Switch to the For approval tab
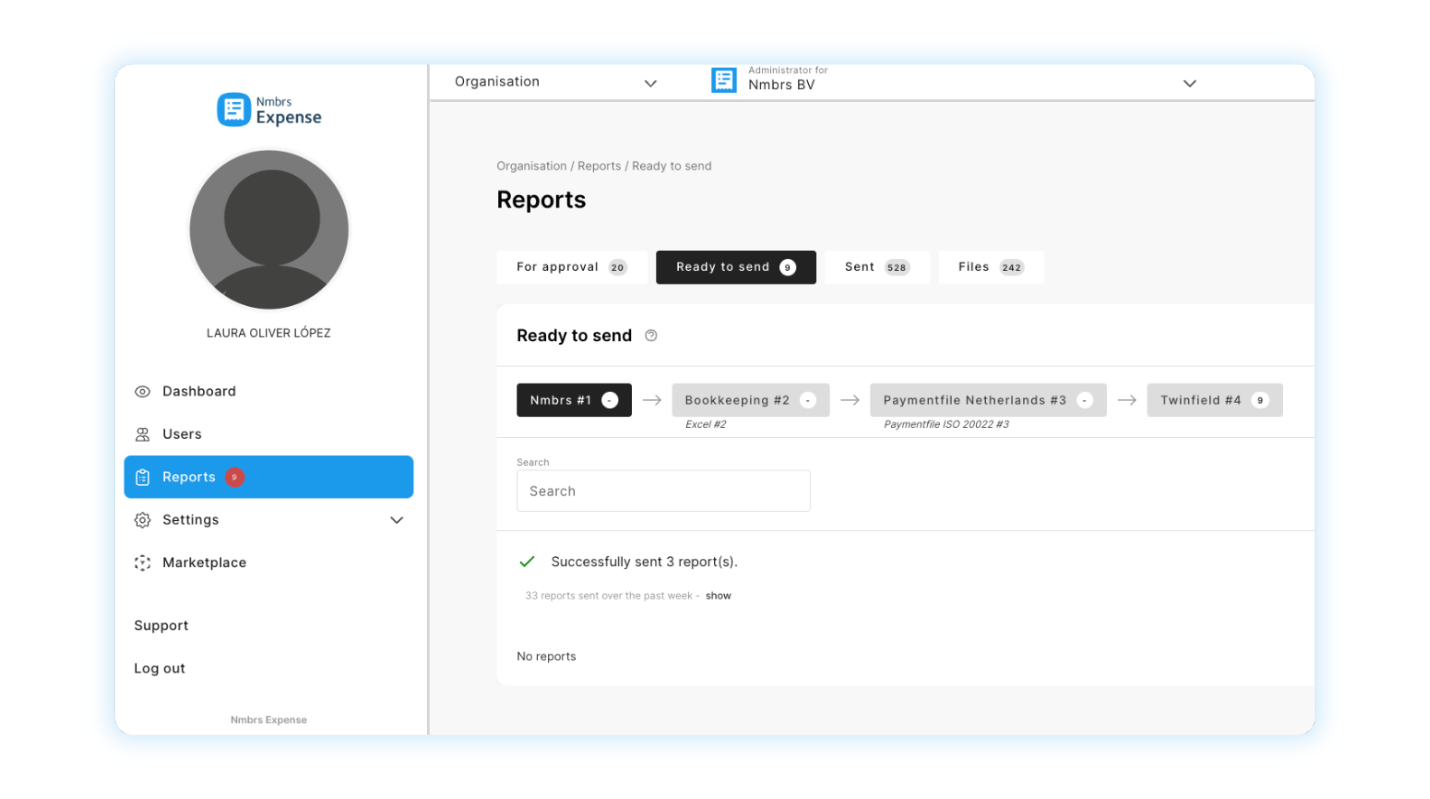 point(571,267)
